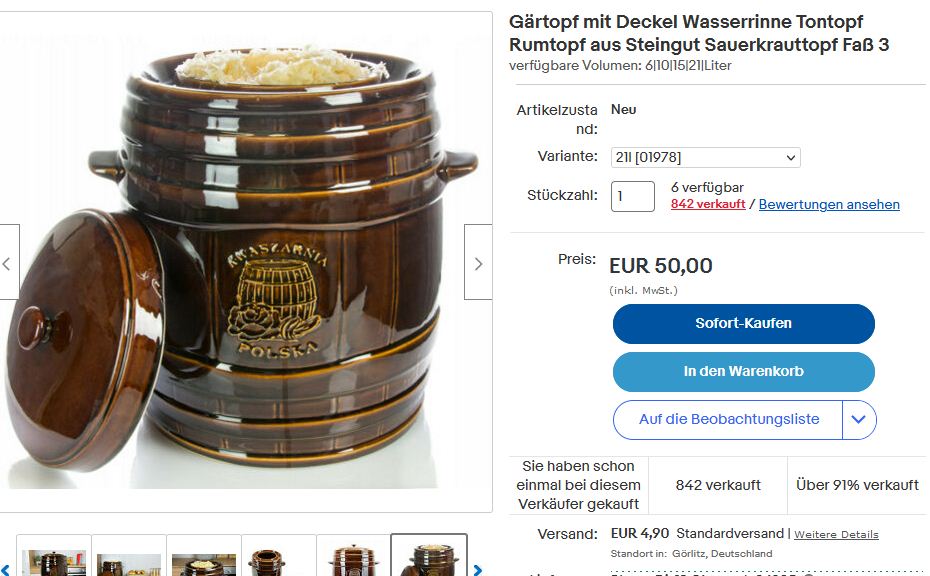Select third thumbnail with sauerkraut pot
The image size is (930, 576).
(204, 556)
